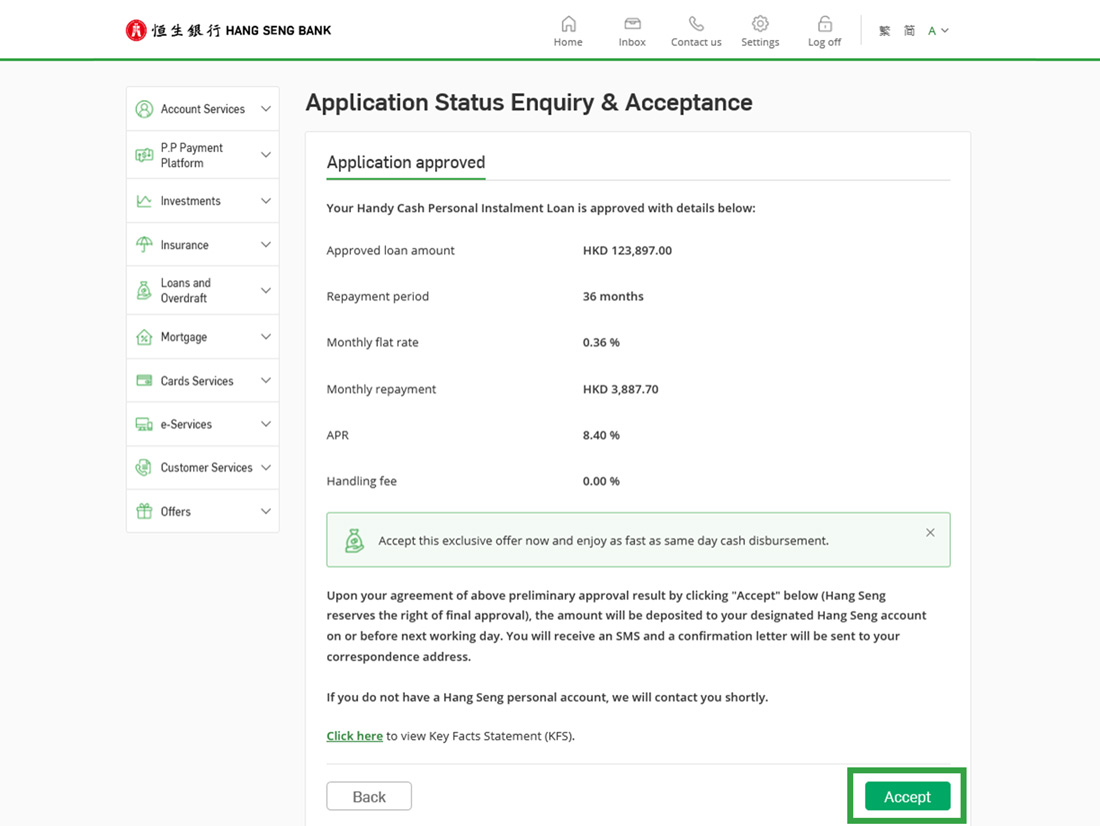The width and height of the screenshot is (1100, 826).
Task: Expand Mortgage chevron
Action: 266,337
